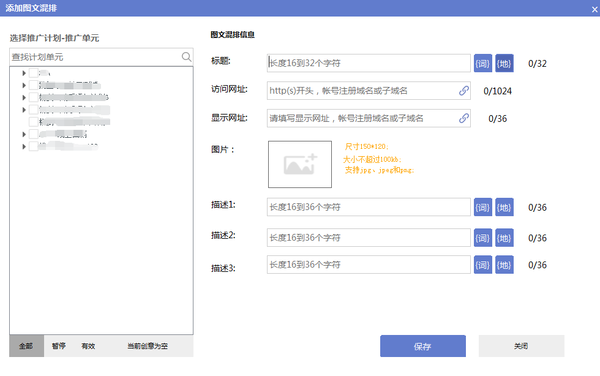This screenshot has height=376, width=600.
Task: Click the 图文混排信息 section heading
Action: [x=233, y=34]
